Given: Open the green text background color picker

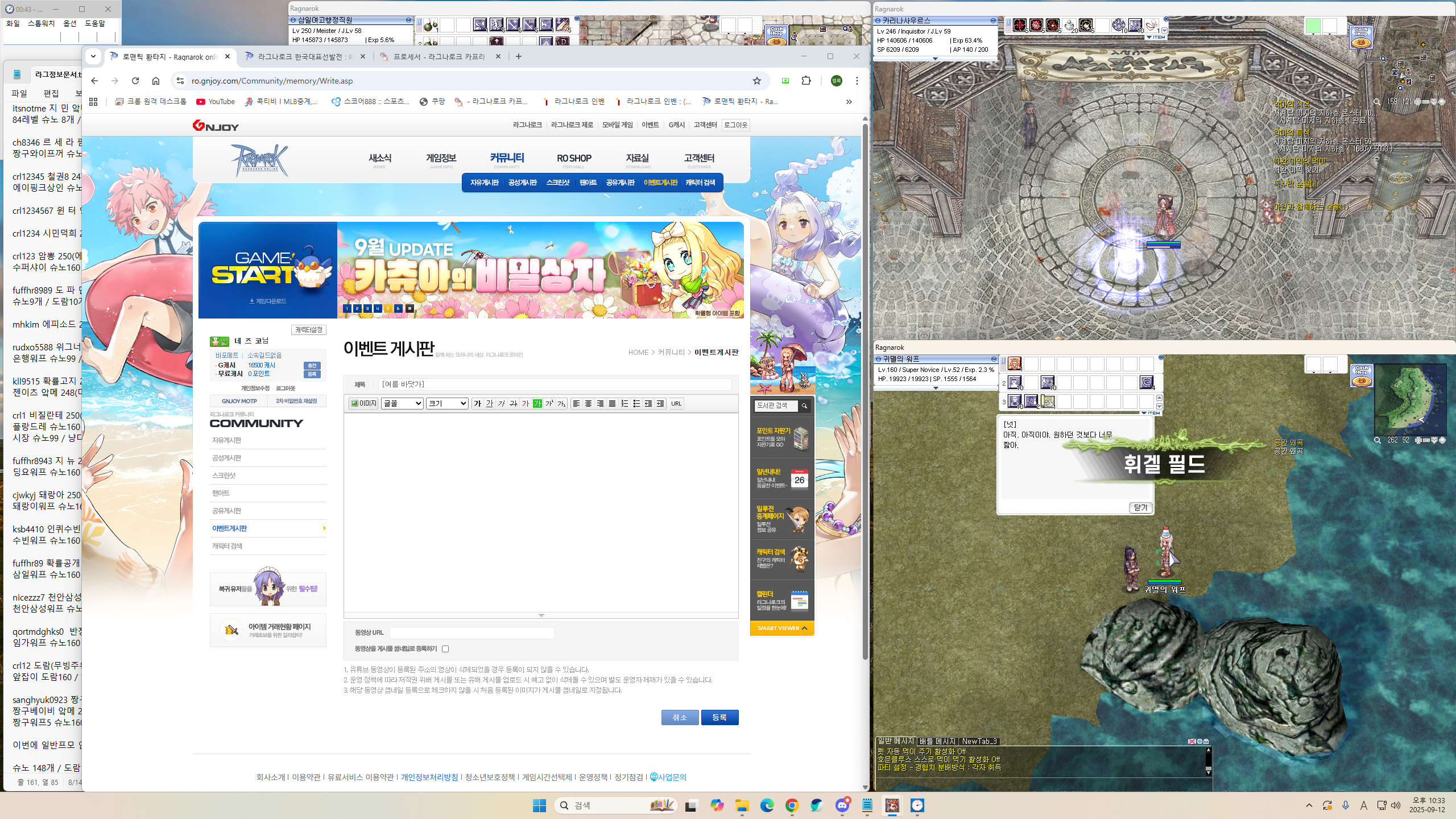Looking at the screenshot, I should tap(537, 403).
